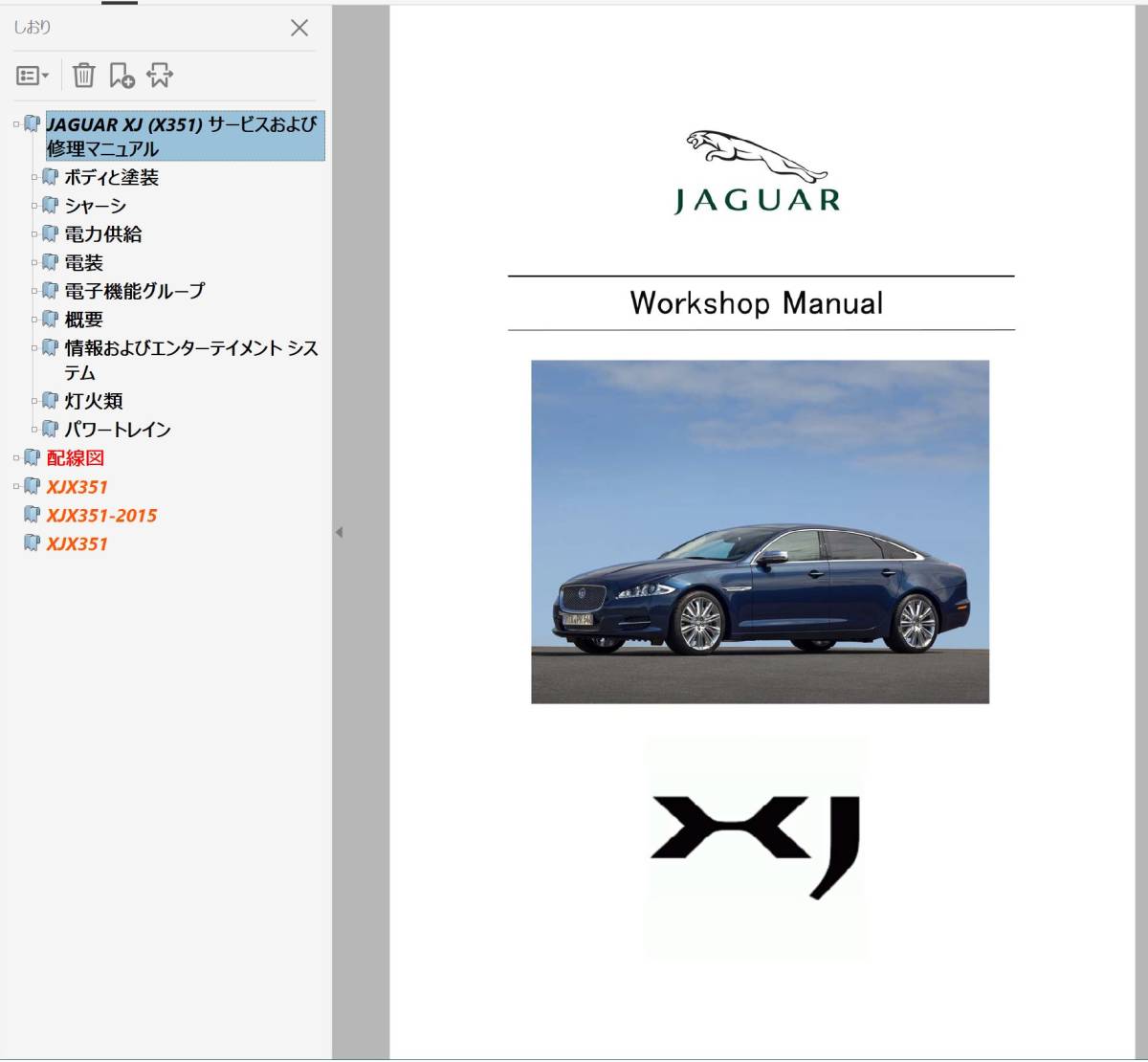1148x1062 pixels.
Task: Collapse the navigation pane with arrow handle
Action: point(339,532)
